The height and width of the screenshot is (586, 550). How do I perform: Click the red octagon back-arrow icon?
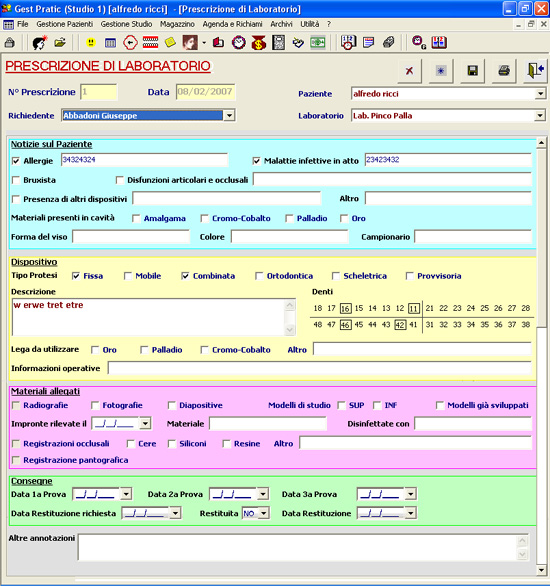[x=130, y=43]
